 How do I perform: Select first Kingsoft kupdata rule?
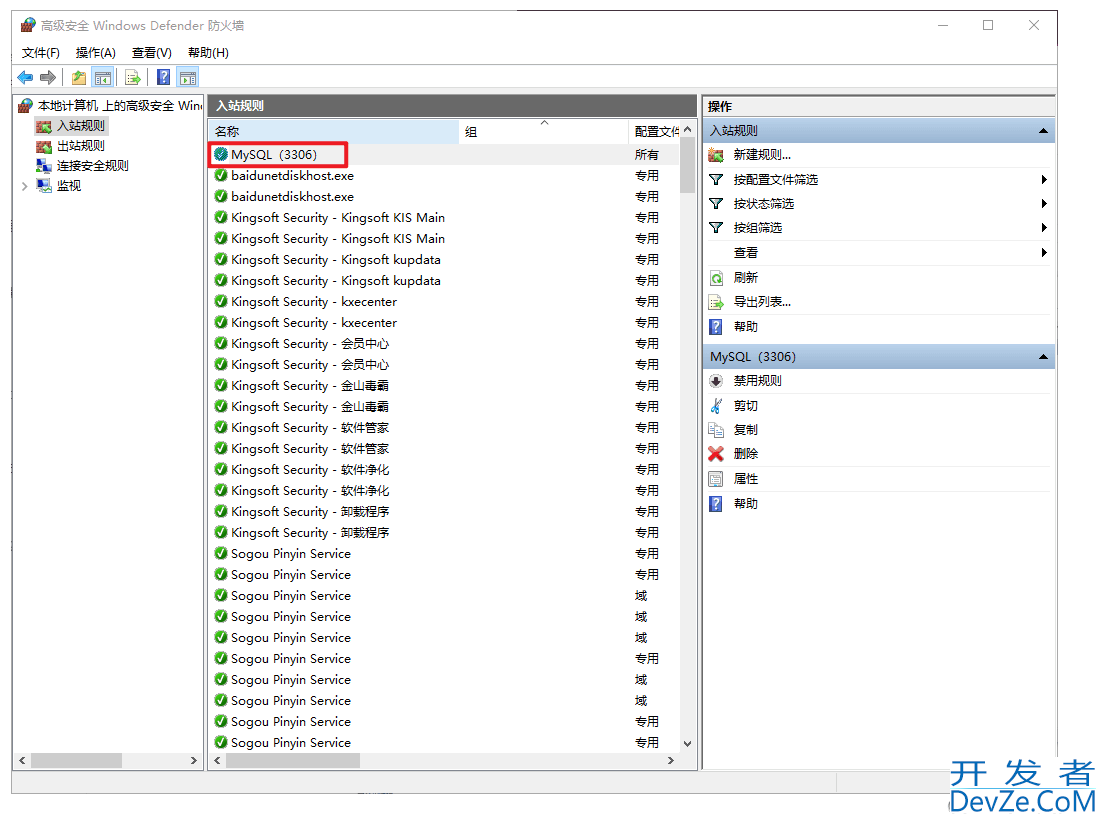[x=444, y=260]
